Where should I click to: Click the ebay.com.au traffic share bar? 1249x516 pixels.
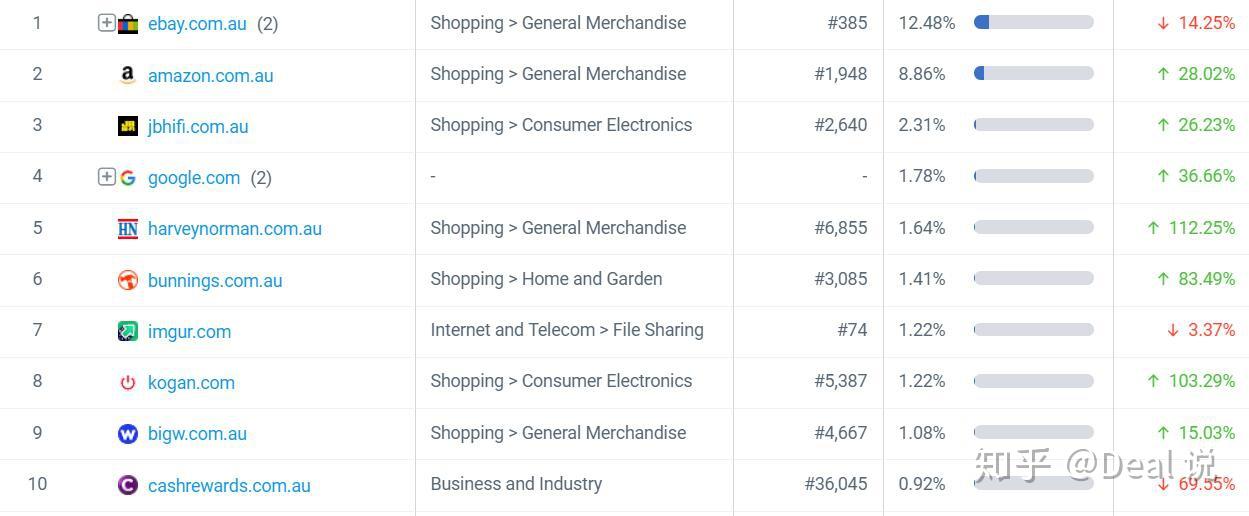pos(1033,22)
